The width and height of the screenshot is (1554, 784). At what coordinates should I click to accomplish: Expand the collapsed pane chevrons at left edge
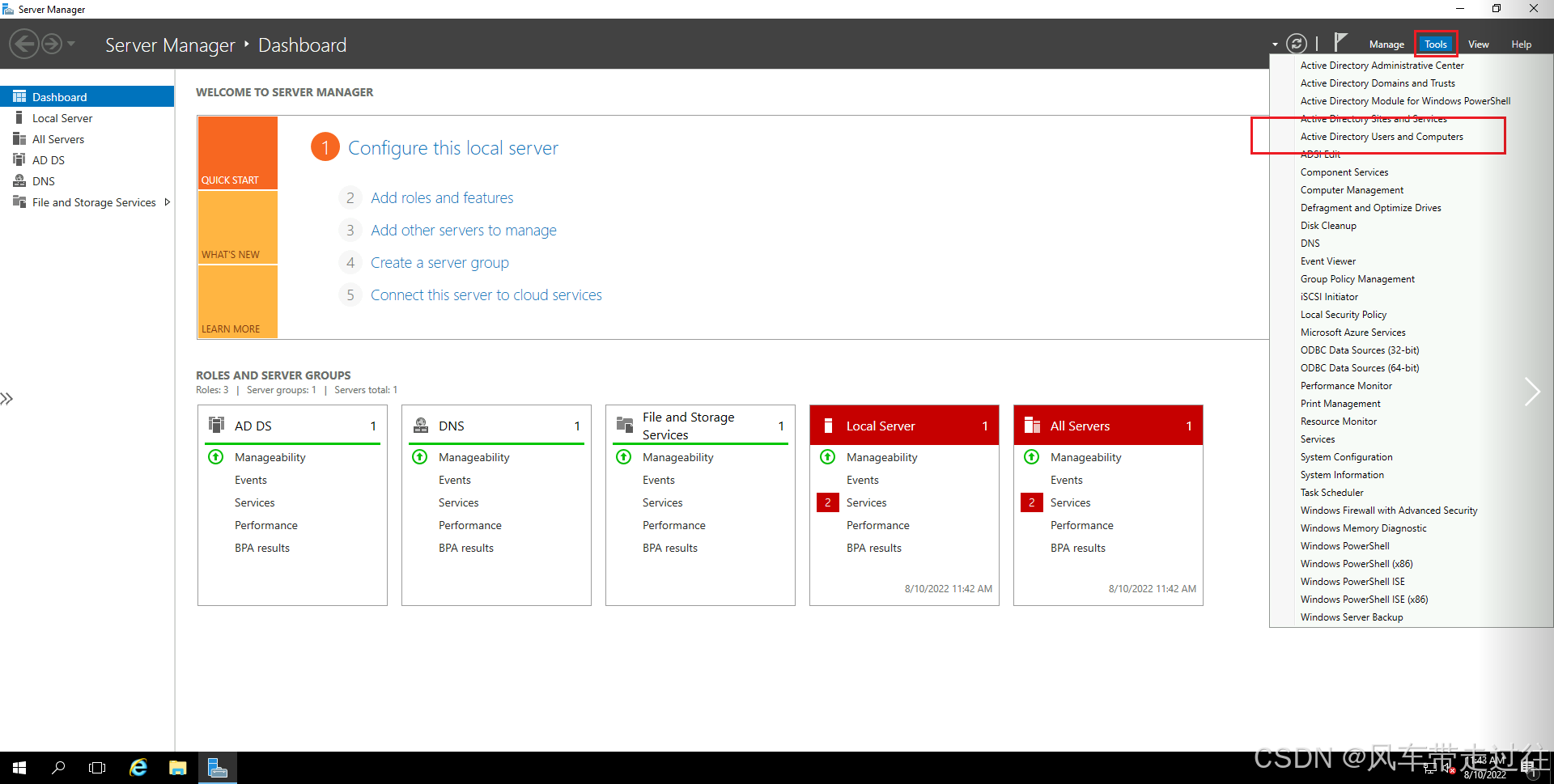click(6, 398)
